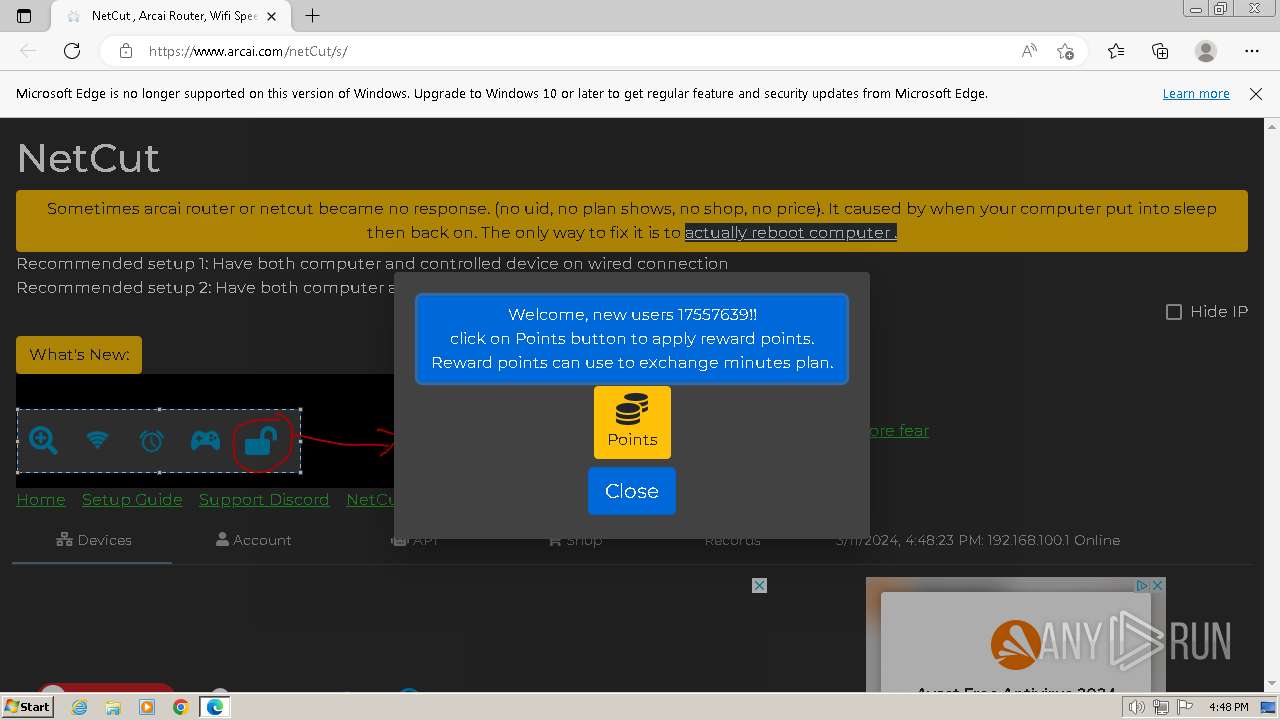Refresh the arcai.com page
This screenshot has height=720, width=1280.
[x=72, y=51]
